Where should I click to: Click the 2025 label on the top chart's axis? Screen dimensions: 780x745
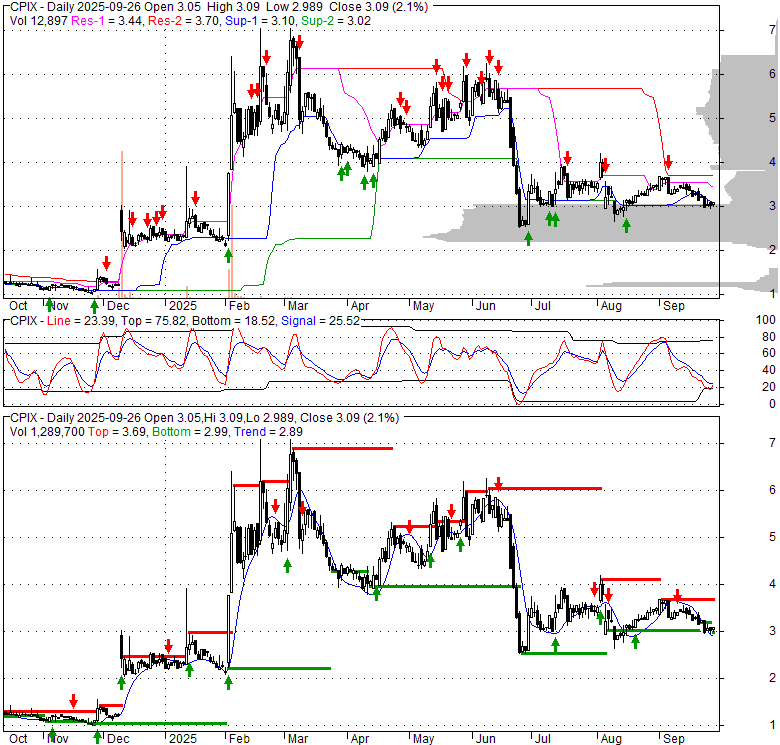[183, 306]
